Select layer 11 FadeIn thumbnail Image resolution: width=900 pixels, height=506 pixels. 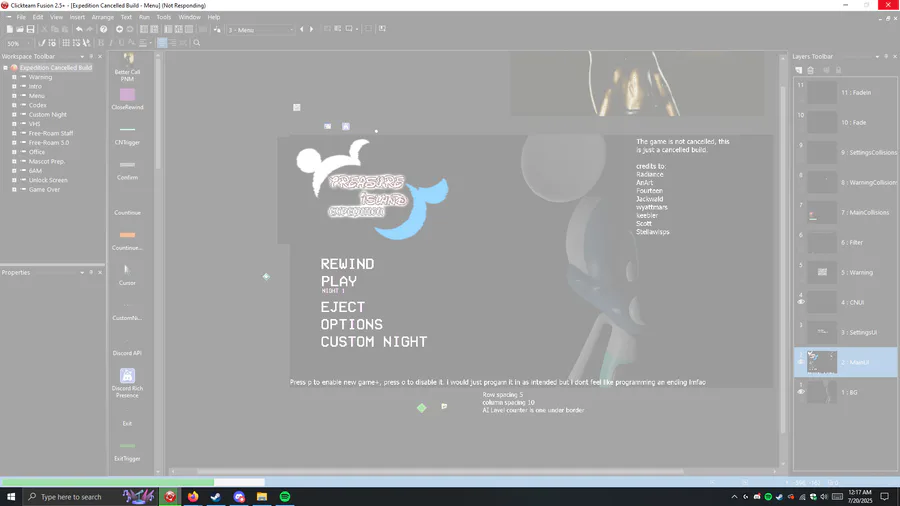pyautogui.click(x=822, y=92)
